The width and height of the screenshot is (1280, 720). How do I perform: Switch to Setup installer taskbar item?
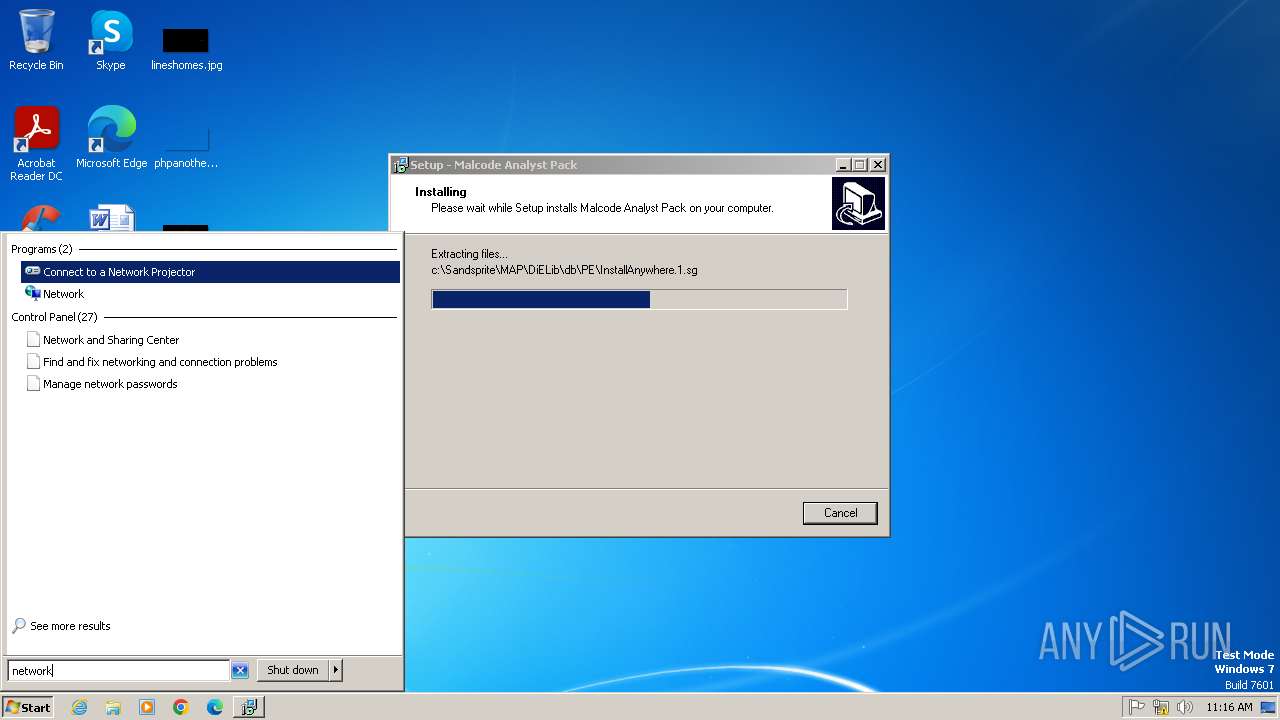click(248, 707)
